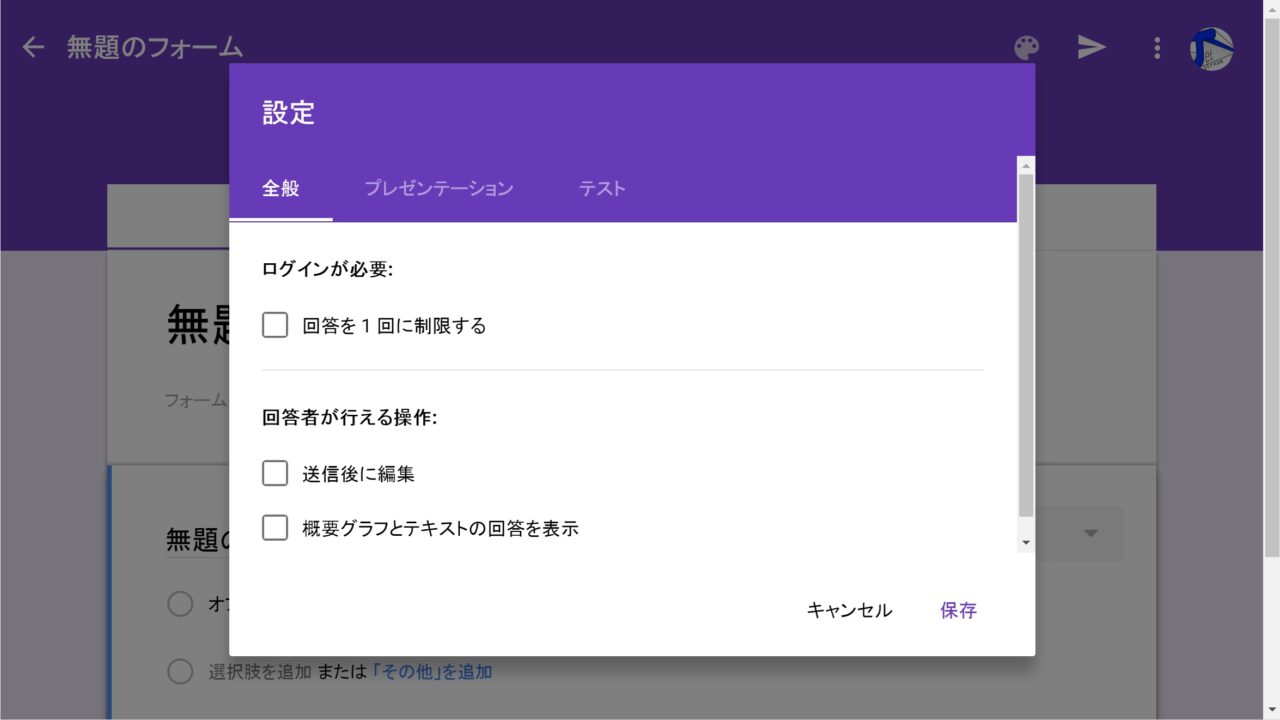
Task: Click the 無題のフォーム title in header
Action: [x=155, y=47]
